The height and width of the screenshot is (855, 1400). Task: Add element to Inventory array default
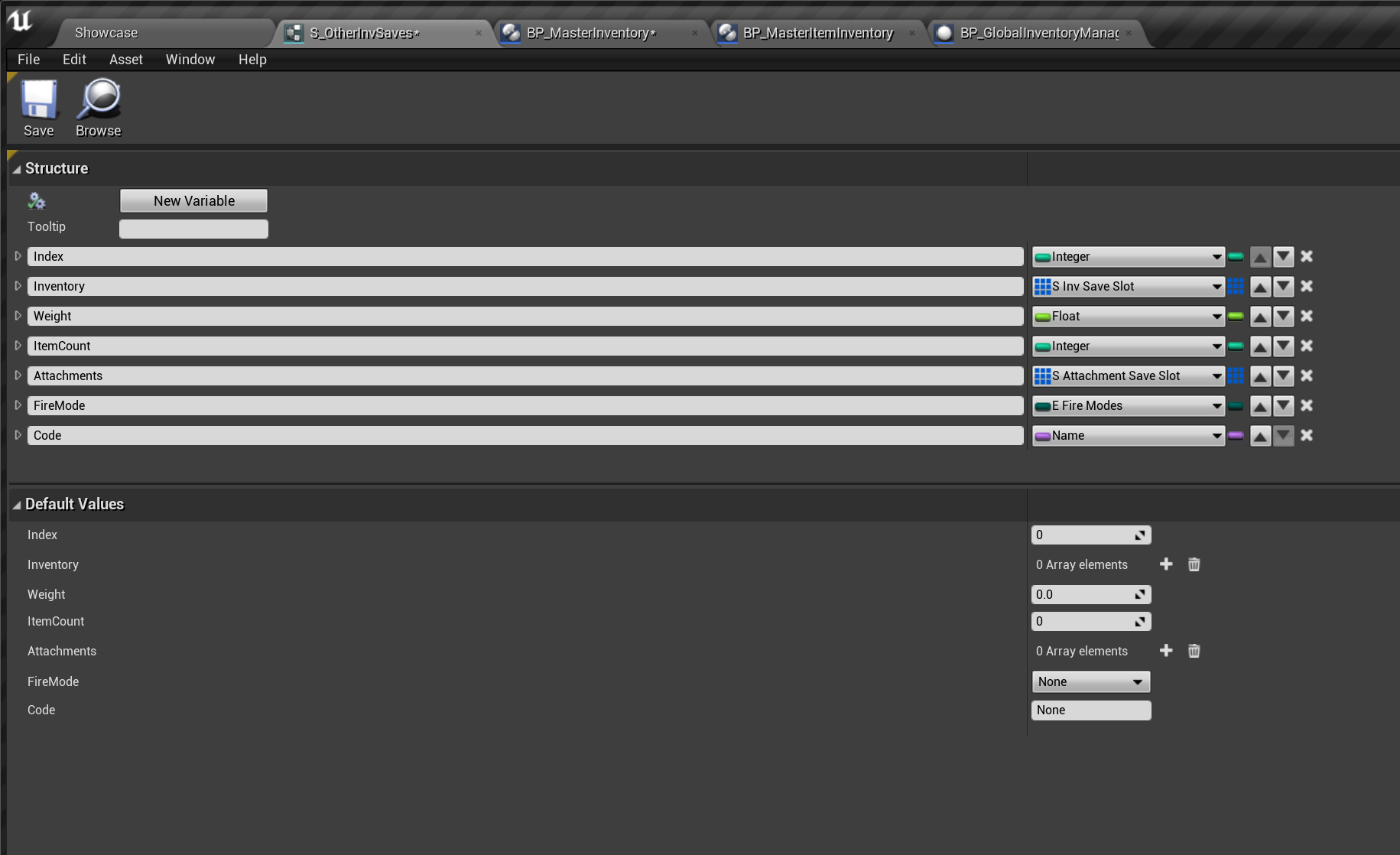coord(1166,564)
